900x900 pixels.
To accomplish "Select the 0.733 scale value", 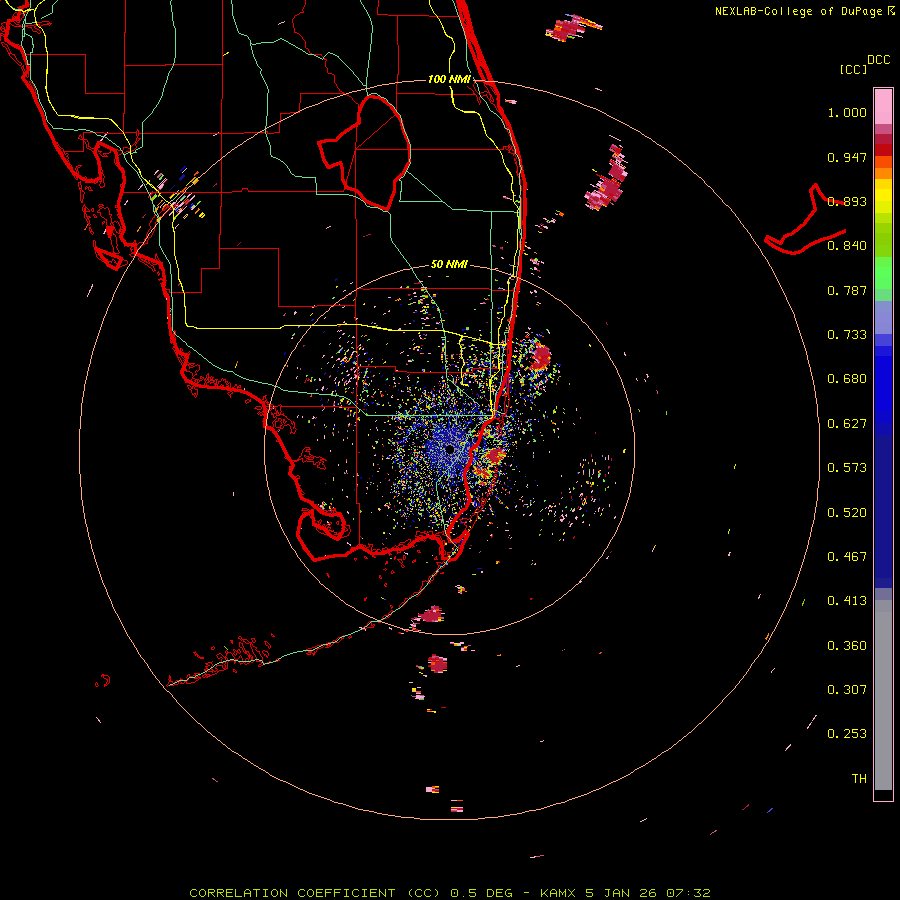I will pos(847,335).
